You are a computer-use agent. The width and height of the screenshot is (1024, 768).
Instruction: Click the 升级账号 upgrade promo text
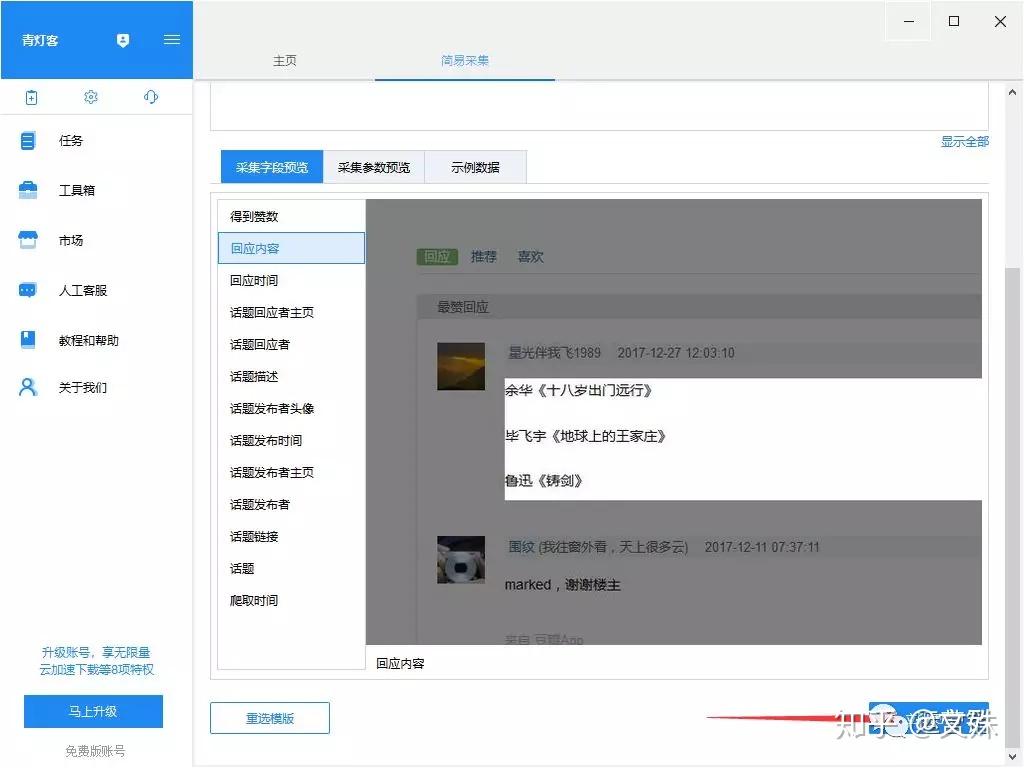pyautogui.click(x=96, y=661)
